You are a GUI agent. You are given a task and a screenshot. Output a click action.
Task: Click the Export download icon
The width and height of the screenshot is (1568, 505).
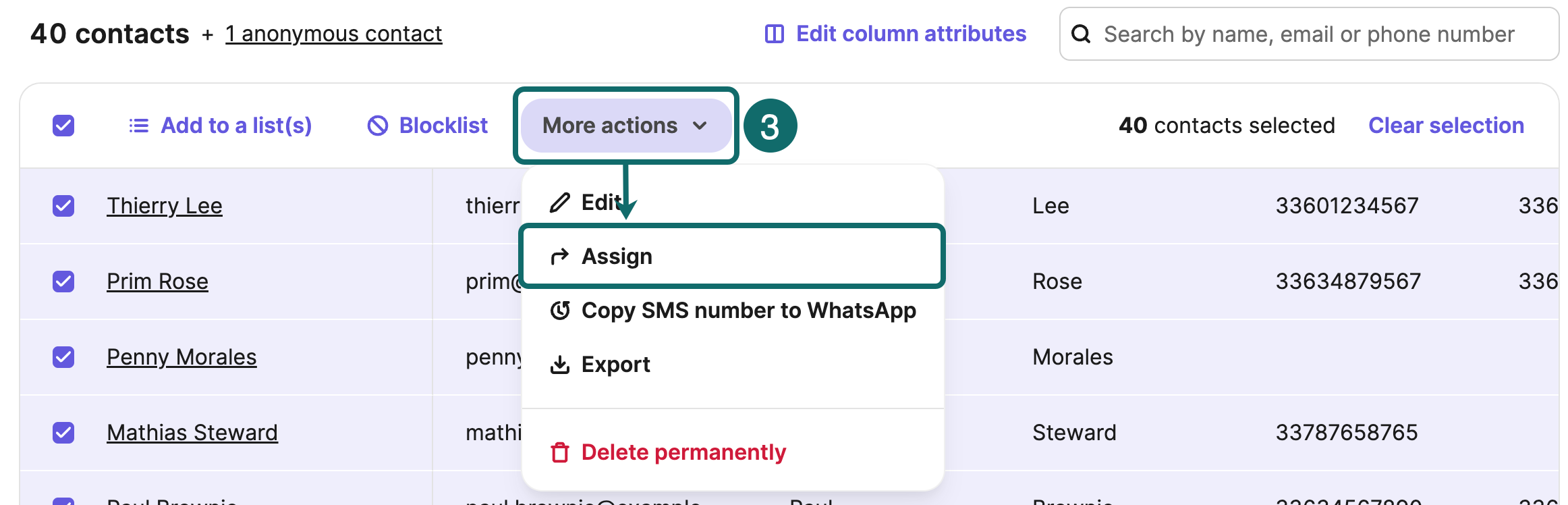pyautogui.click(x=560, y=365)
